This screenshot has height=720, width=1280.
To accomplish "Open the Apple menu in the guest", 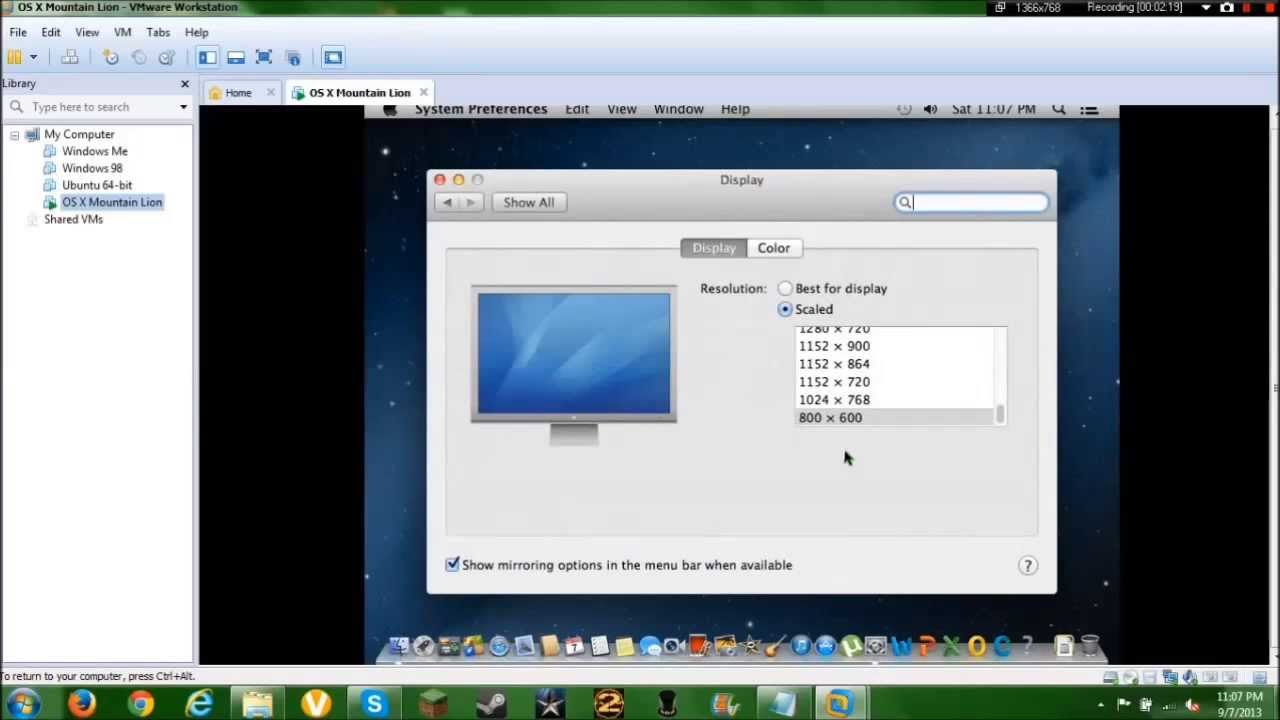I will pos(390,109).
